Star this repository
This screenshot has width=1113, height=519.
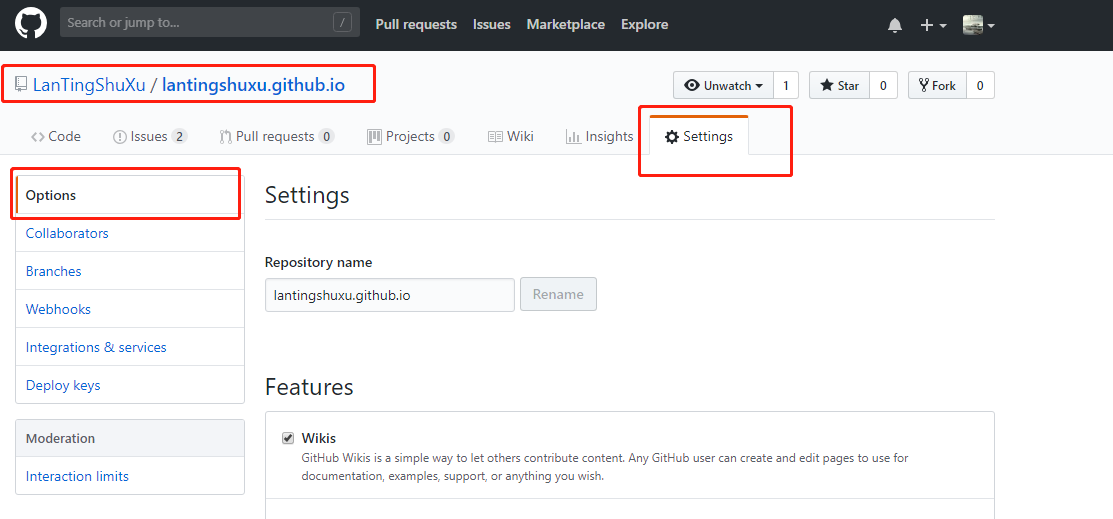pyautogui.click(x=840, y=85)
